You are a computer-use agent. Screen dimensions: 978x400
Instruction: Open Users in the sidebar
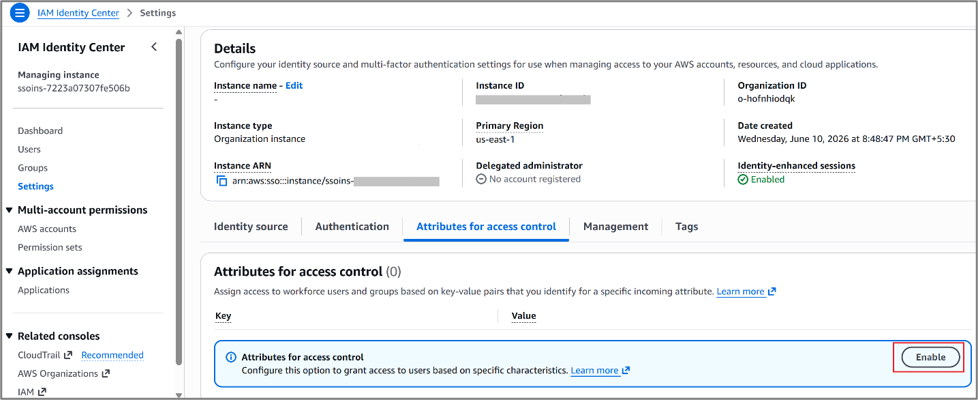29,149
